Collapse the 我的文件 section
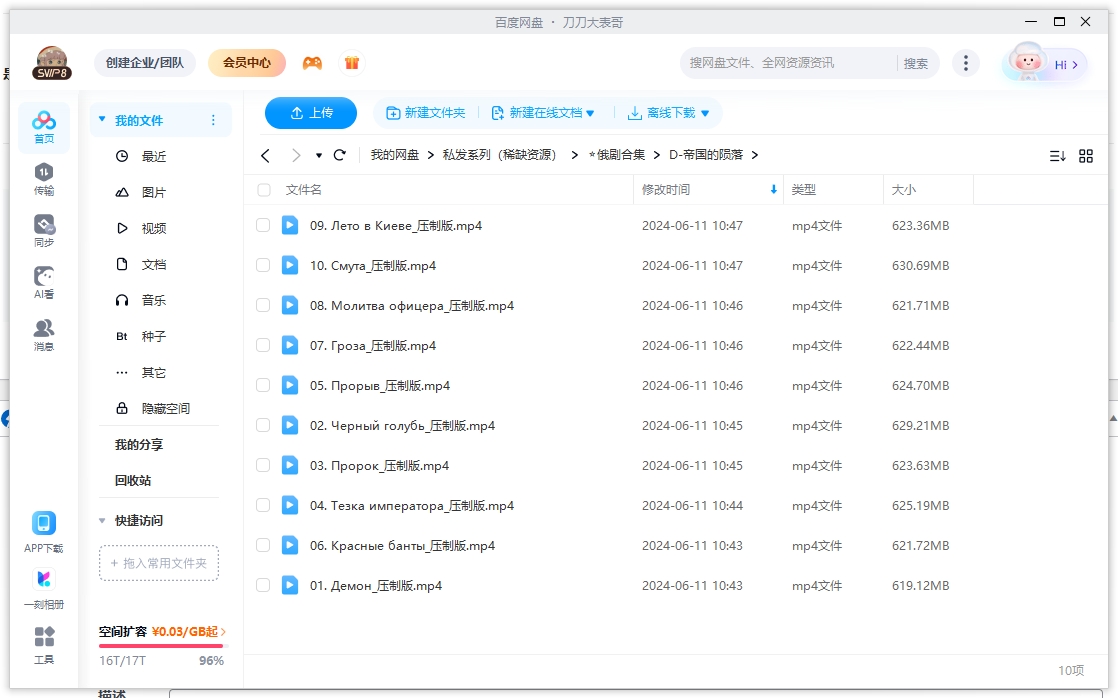 [100, 118]
